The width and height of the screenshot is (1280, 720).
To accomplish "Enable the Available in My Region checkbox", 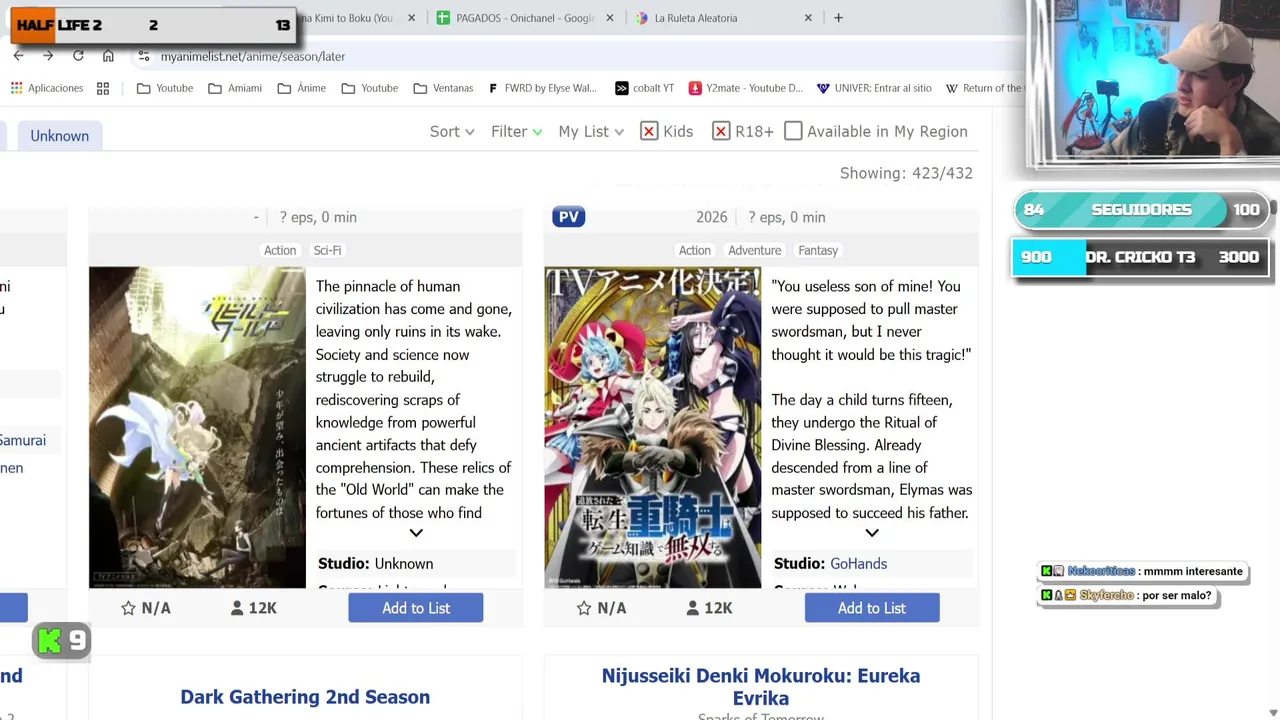I will [x=793, y=131].
